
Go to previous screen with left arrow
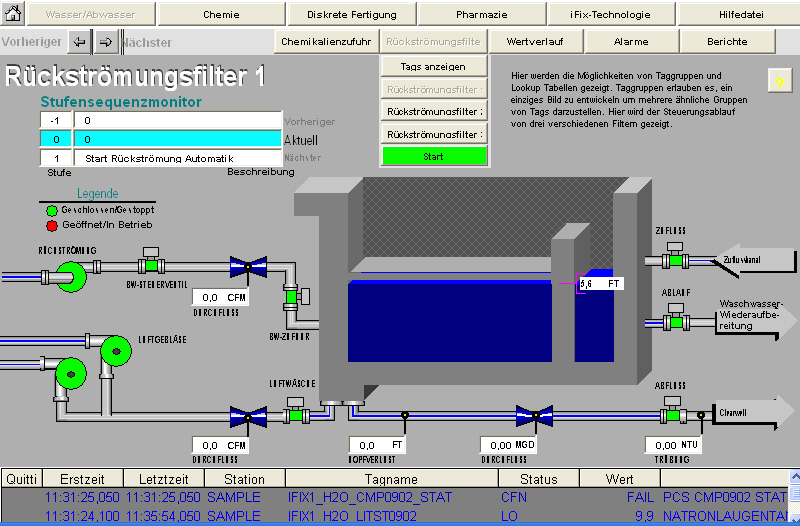coord(80,42)
